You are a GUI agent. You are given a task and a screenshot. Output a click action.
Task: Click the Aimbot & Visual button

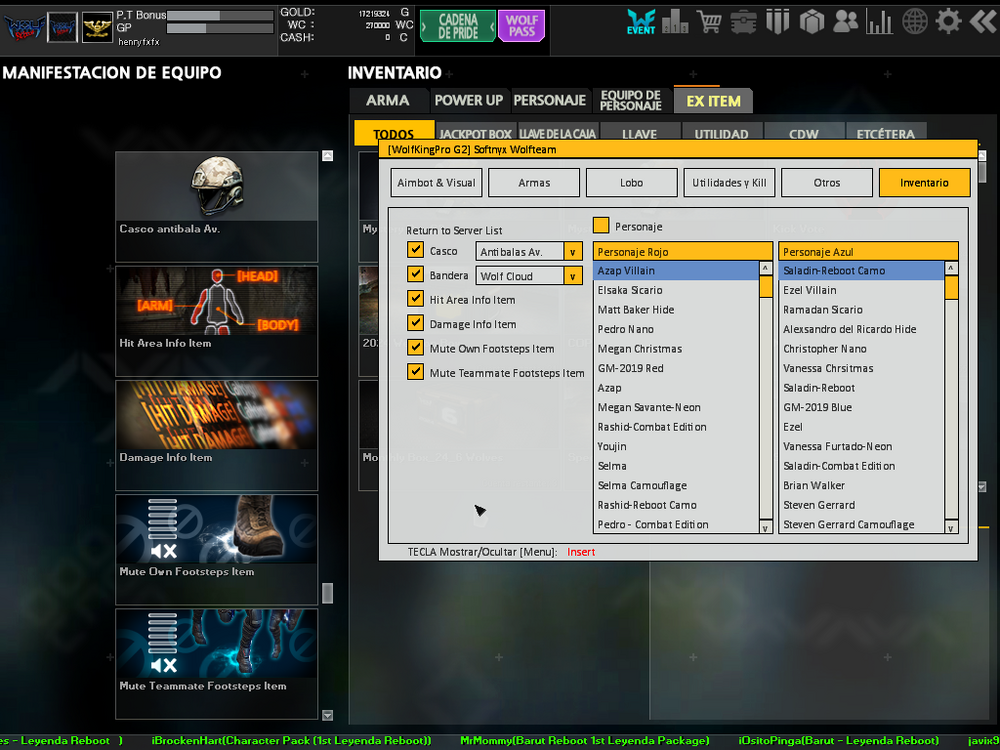(x=437, y=183)
